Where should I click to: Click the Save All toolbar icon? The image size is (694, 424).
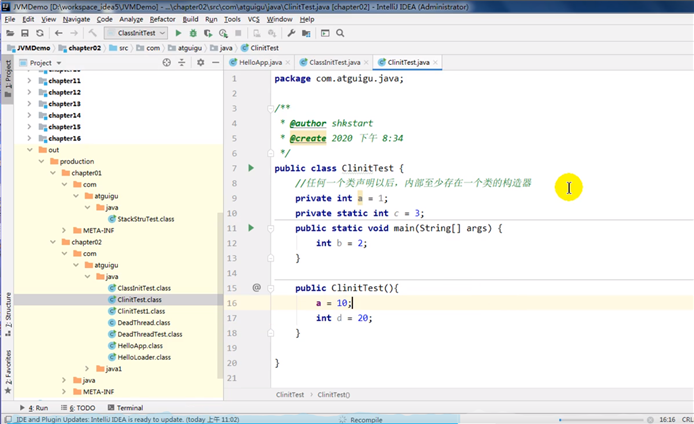click(x=25, y=33)
